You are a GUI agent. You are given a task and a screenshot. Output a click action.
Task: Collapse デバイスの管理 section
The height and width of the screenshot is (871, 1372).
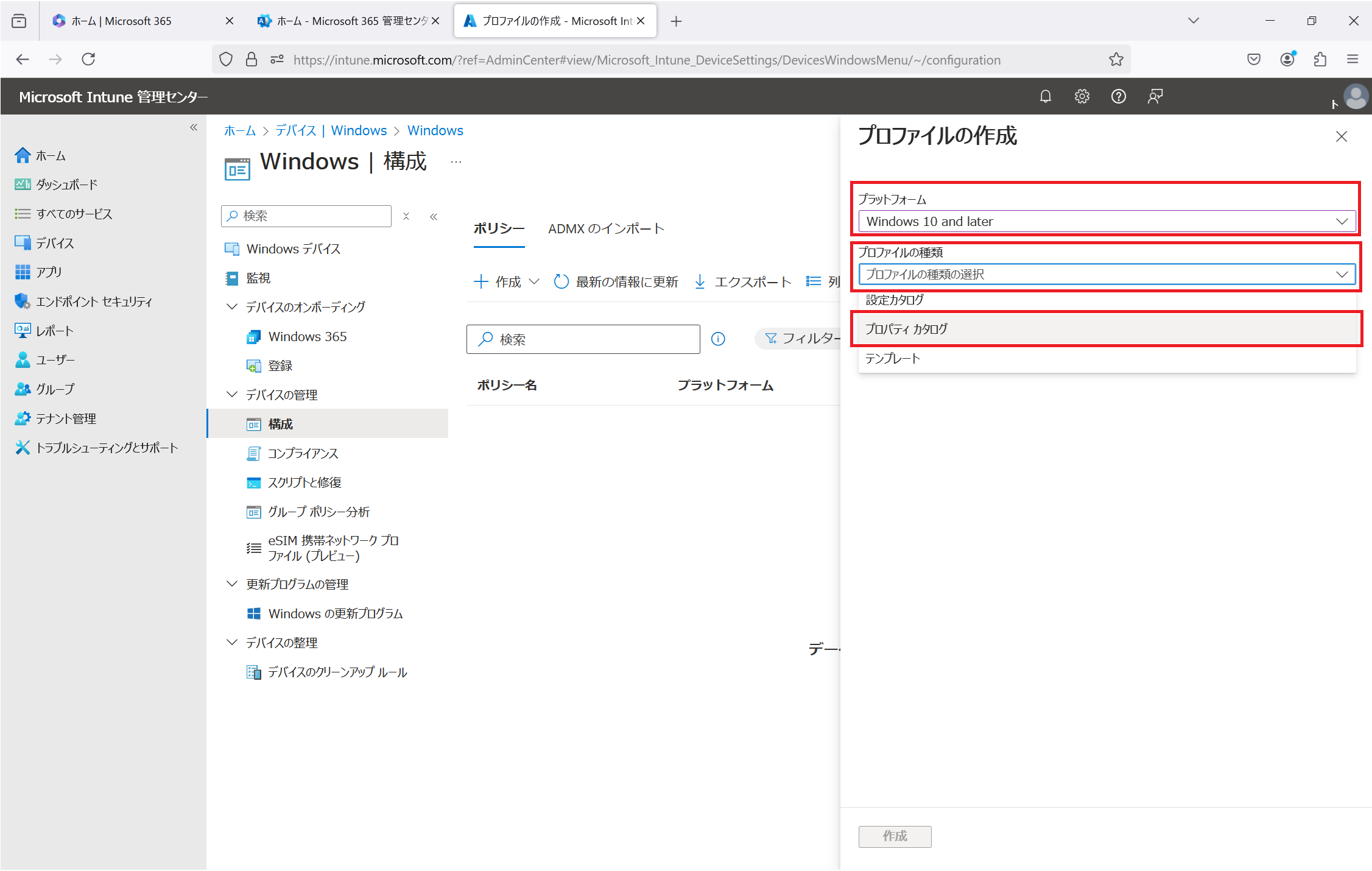click(232, 394)
